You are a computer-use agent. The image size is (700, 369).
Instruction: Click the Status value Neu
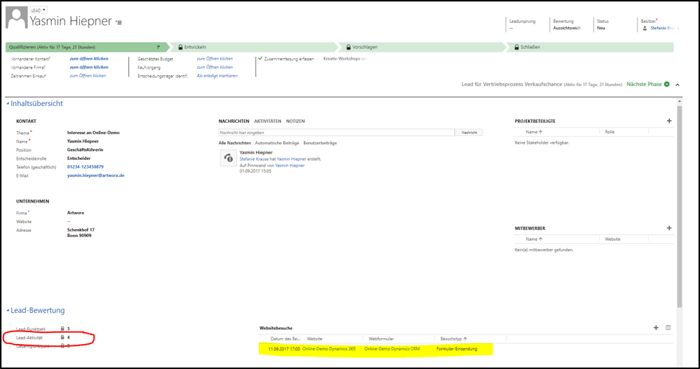tap(601, 28)
